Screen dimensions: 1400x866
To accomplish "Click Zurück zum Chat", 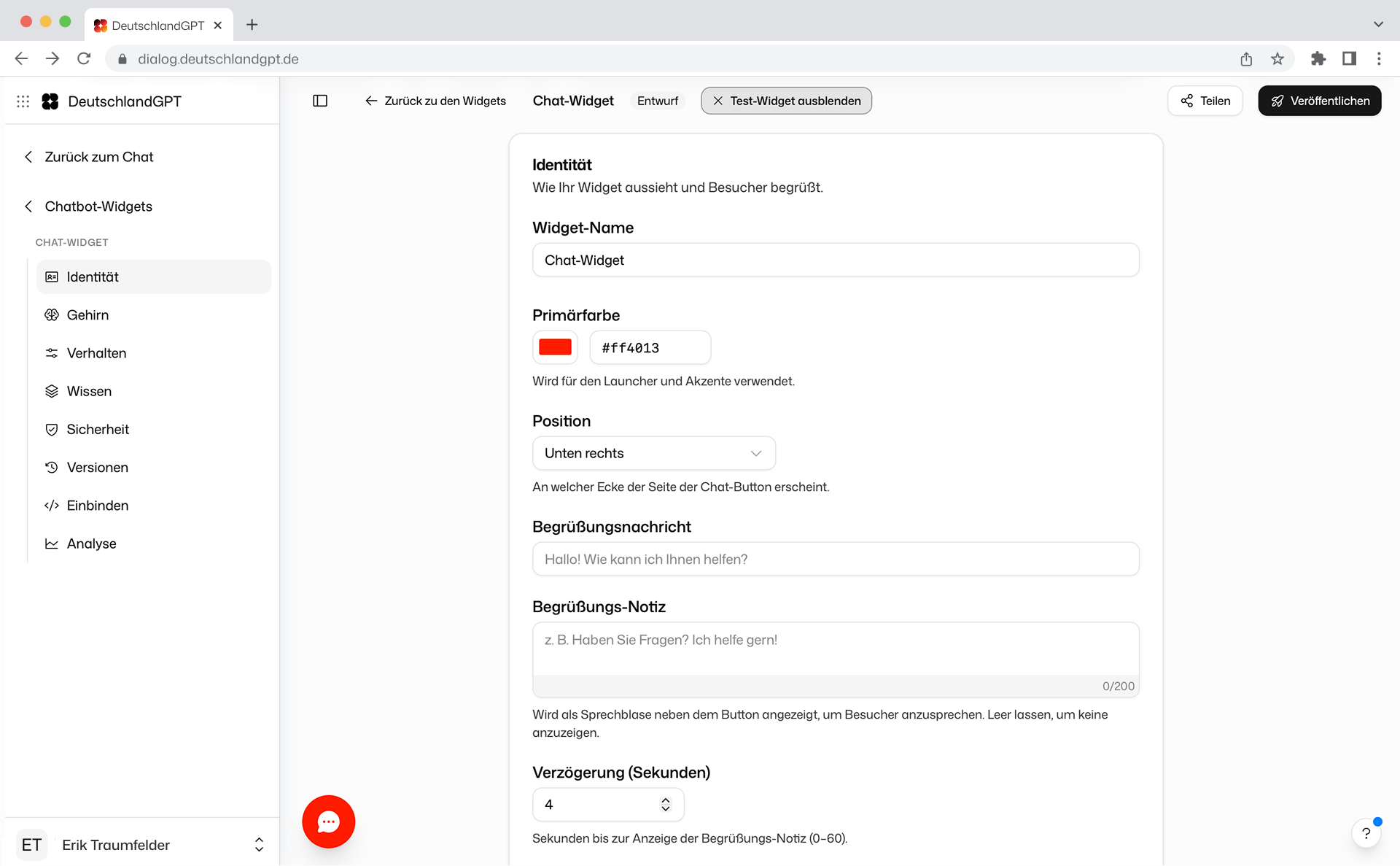I will pos(89,157).
